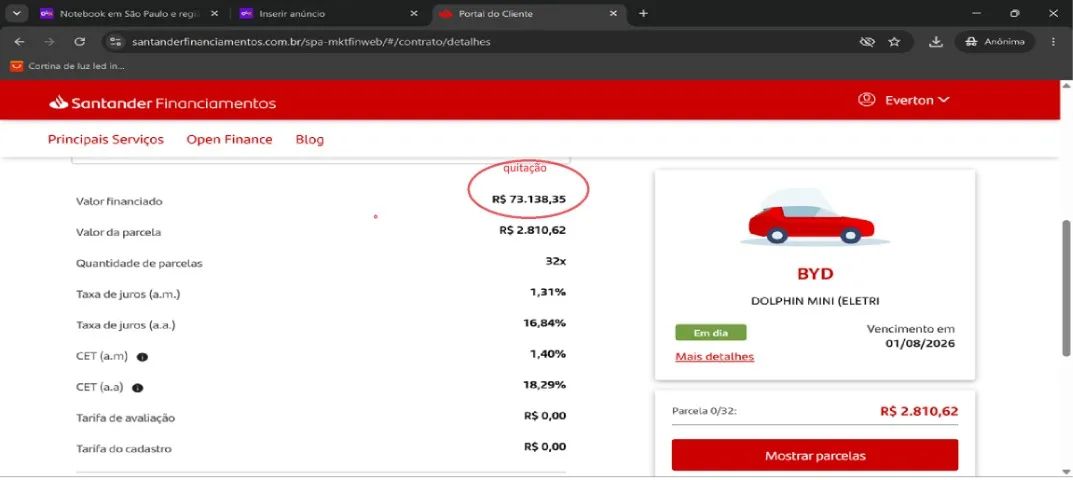
Task: Select the 1,40% CET monthly value
Action: [x=547, y=354]
